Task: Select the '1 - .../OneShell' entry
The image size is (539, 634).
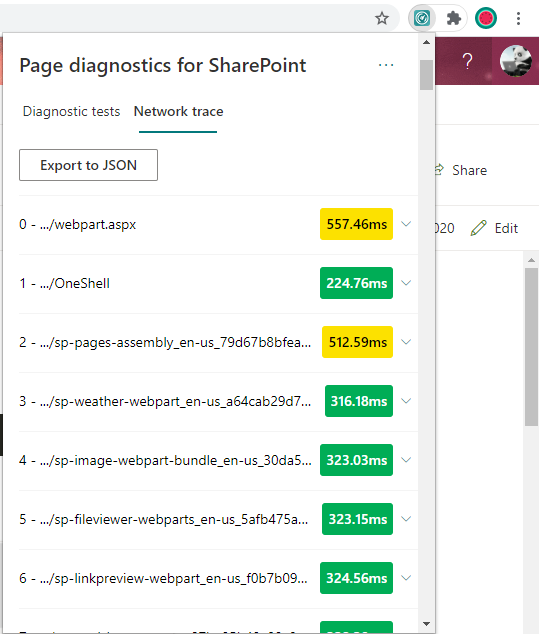Action: (x=64, y=283)
